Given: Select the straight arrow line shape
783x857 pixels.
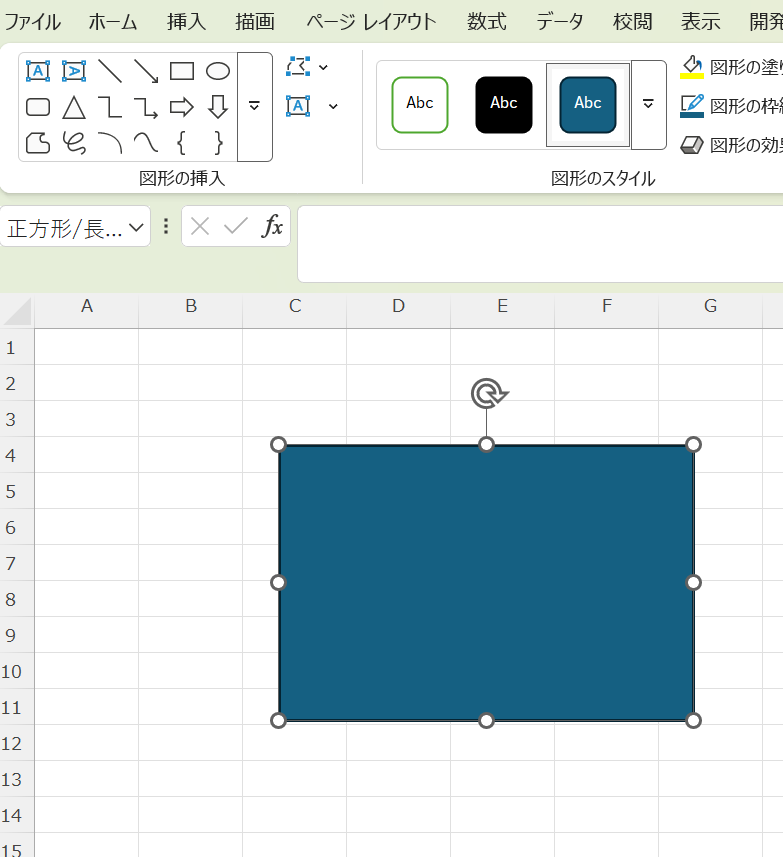Looking at the screenshot, I should [x=146, y=71].
